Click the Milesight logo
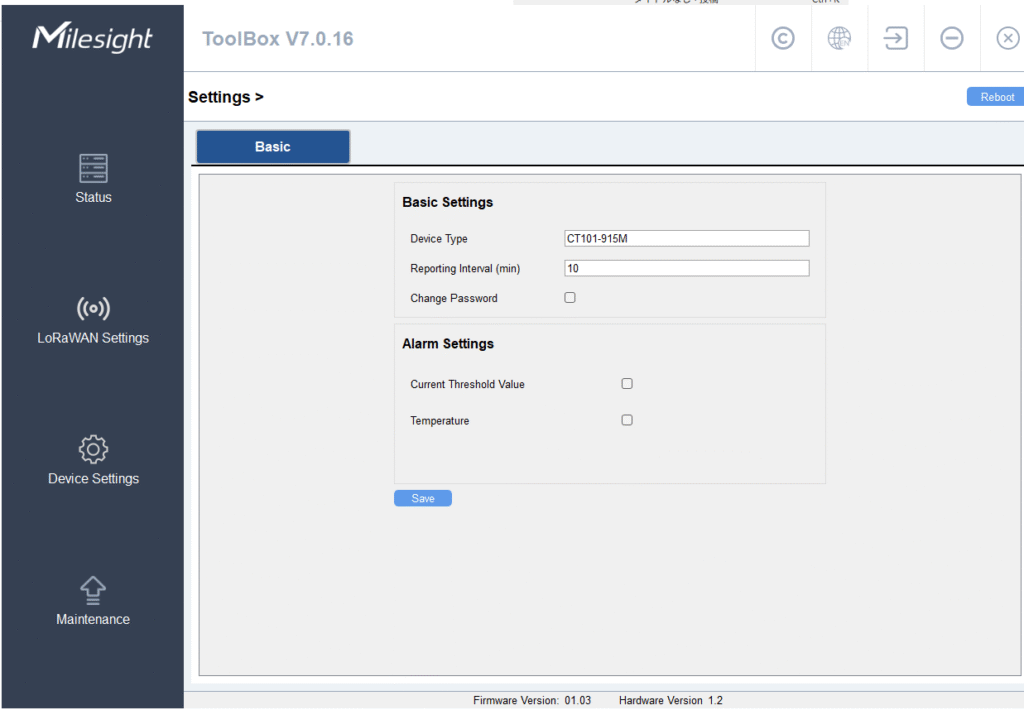 coord(93,38)
